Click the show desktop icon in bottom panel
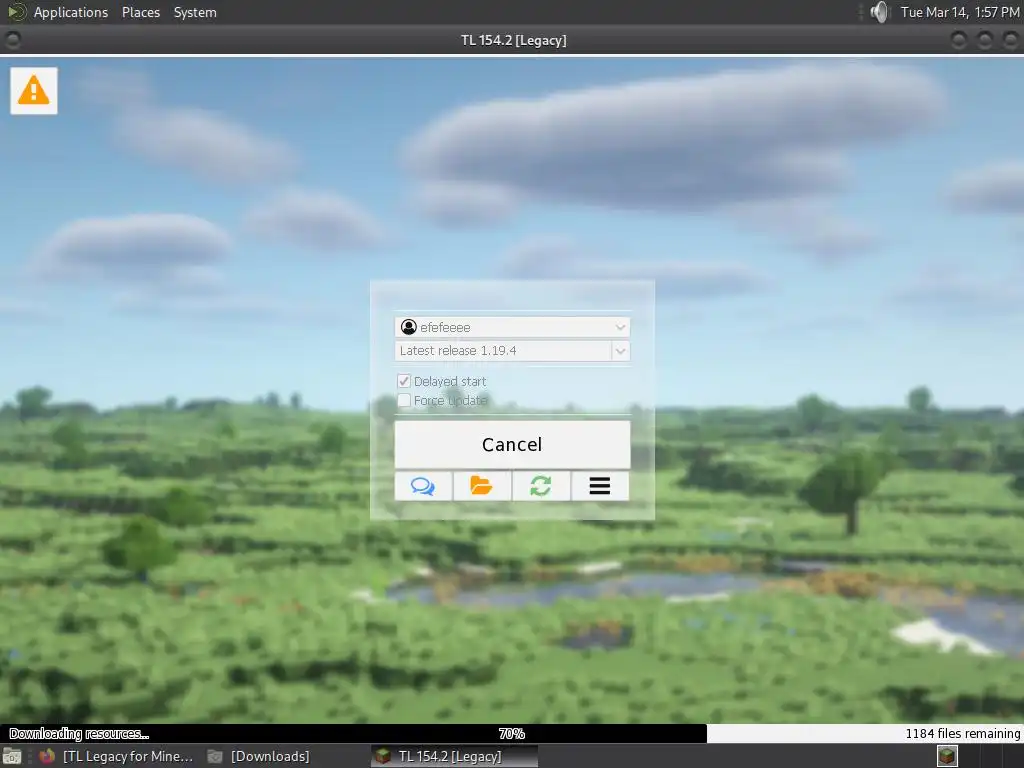This screenshot has width=1024, height=768. click(x=11, y=756)
